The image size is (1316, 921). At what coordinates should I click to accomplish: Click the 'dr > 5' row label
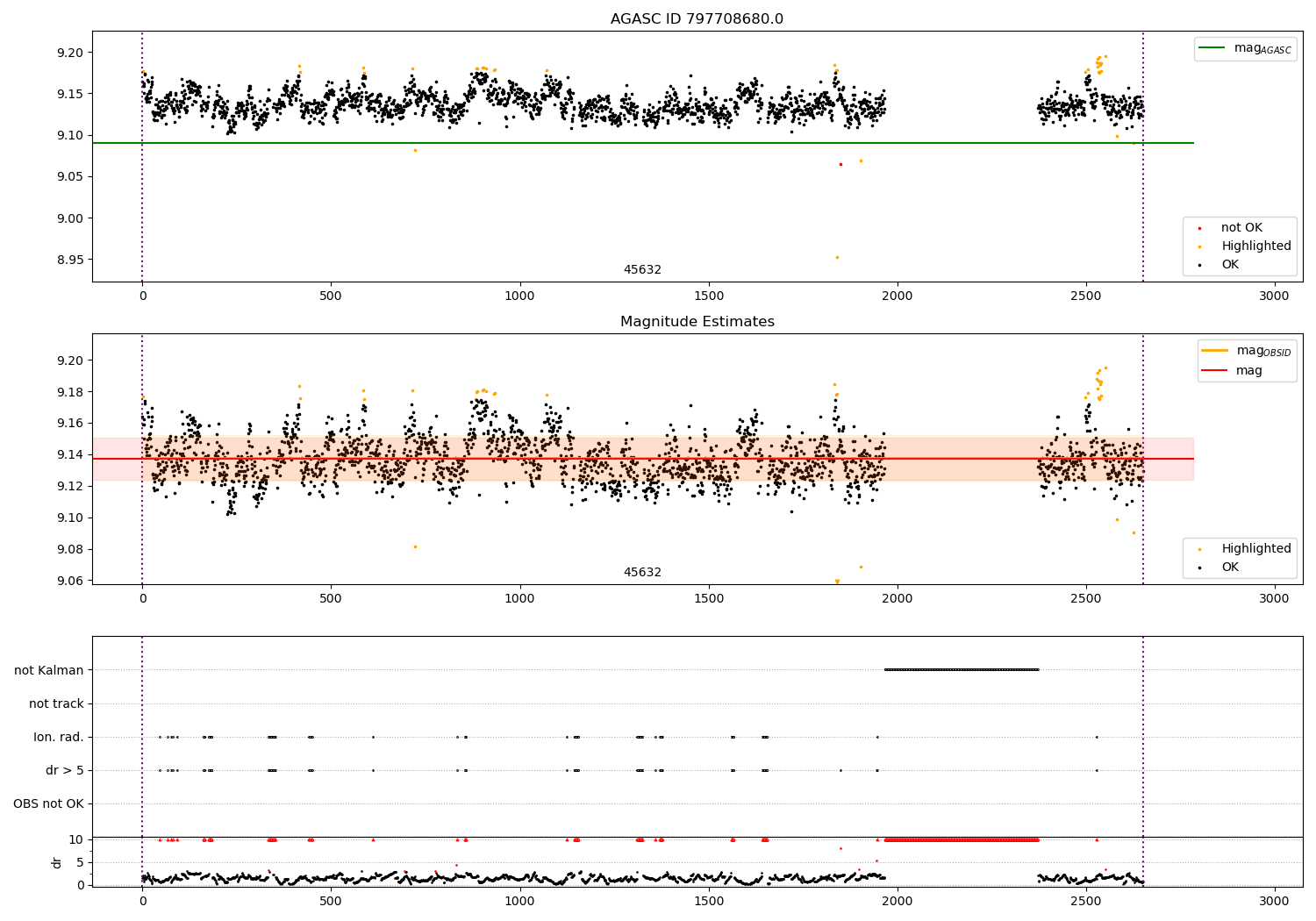pos(64,770)
